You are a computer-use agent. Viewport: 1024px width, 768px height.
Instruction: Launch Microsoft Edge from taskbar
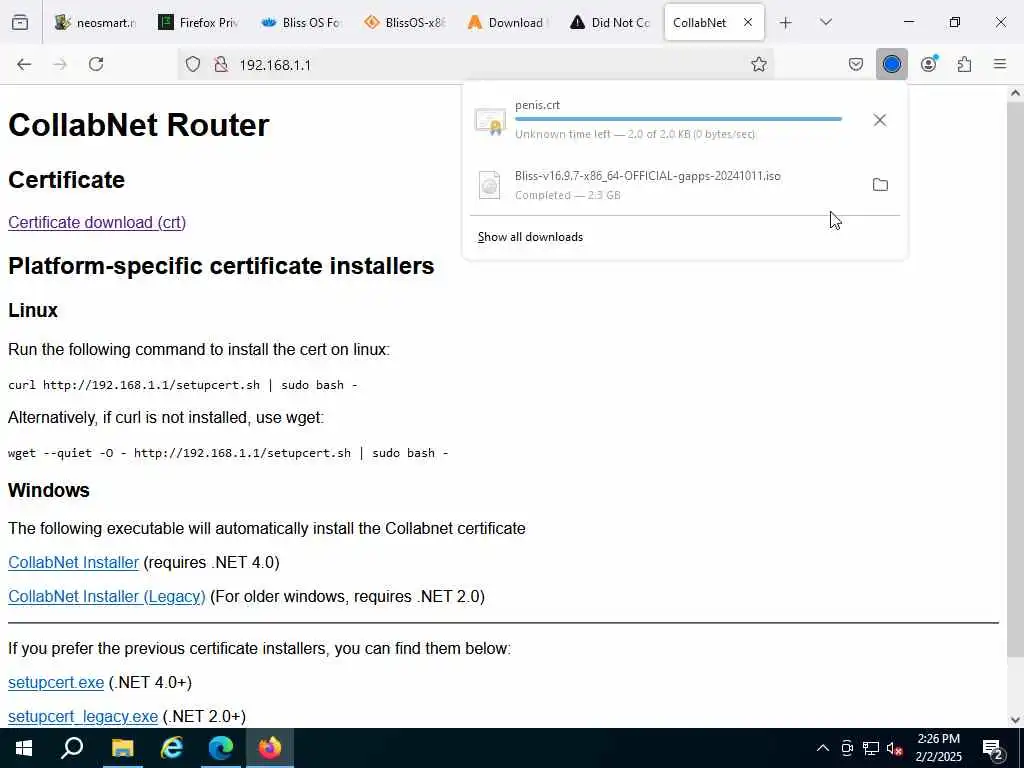point(221,748)
